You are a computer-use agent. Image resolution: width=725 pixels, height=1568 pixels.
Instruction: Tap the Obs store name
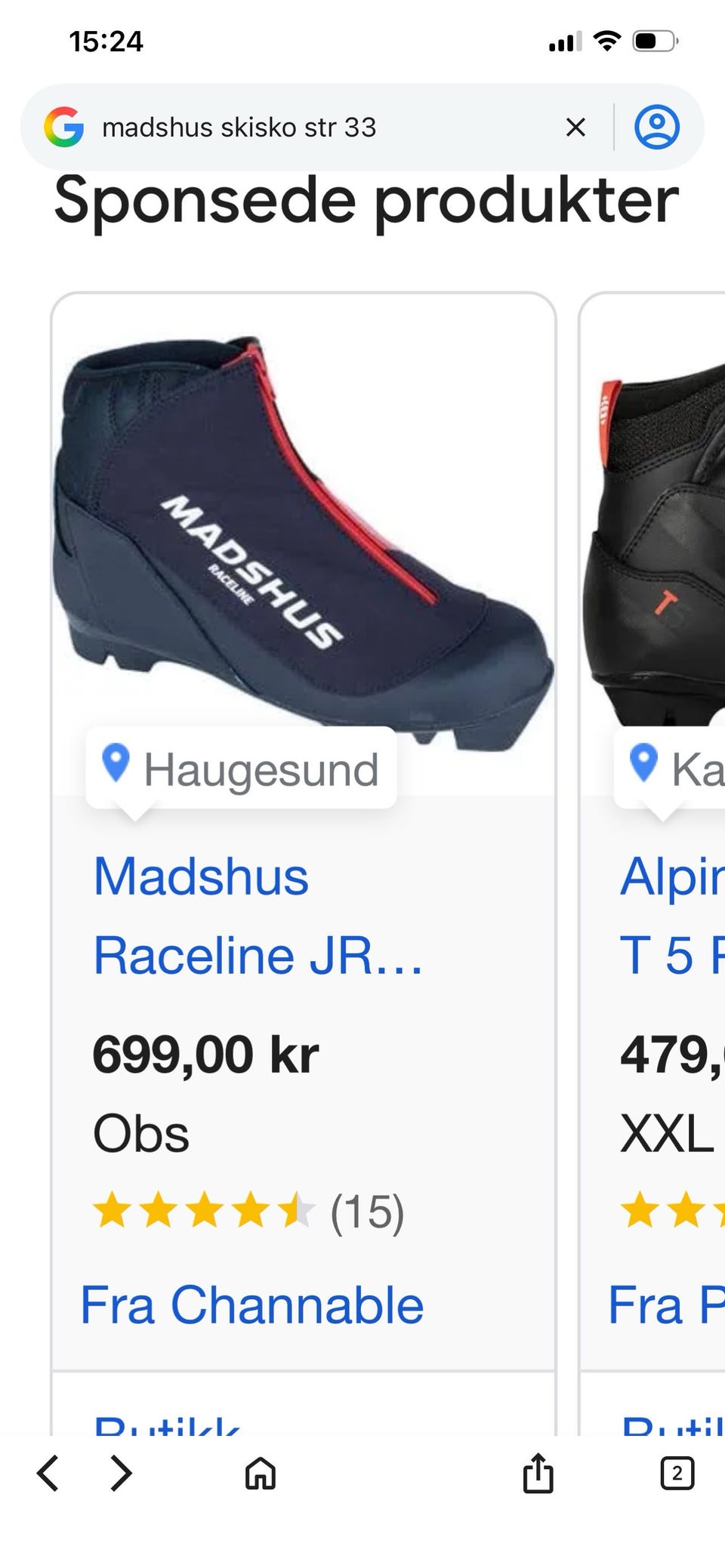(x=141, y=1133)
